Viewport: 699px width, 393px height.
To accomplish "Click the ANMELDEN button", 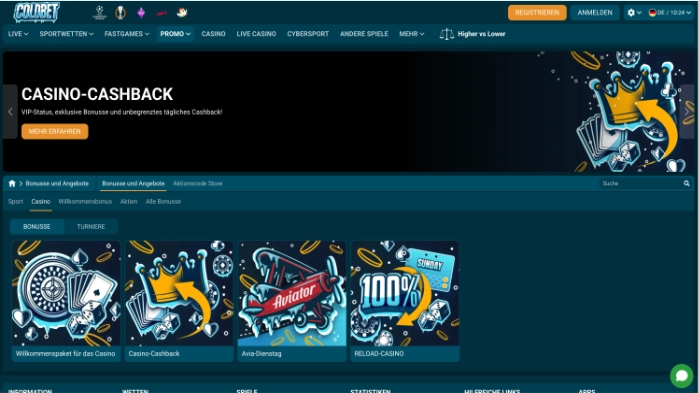I will pos(595,12).
